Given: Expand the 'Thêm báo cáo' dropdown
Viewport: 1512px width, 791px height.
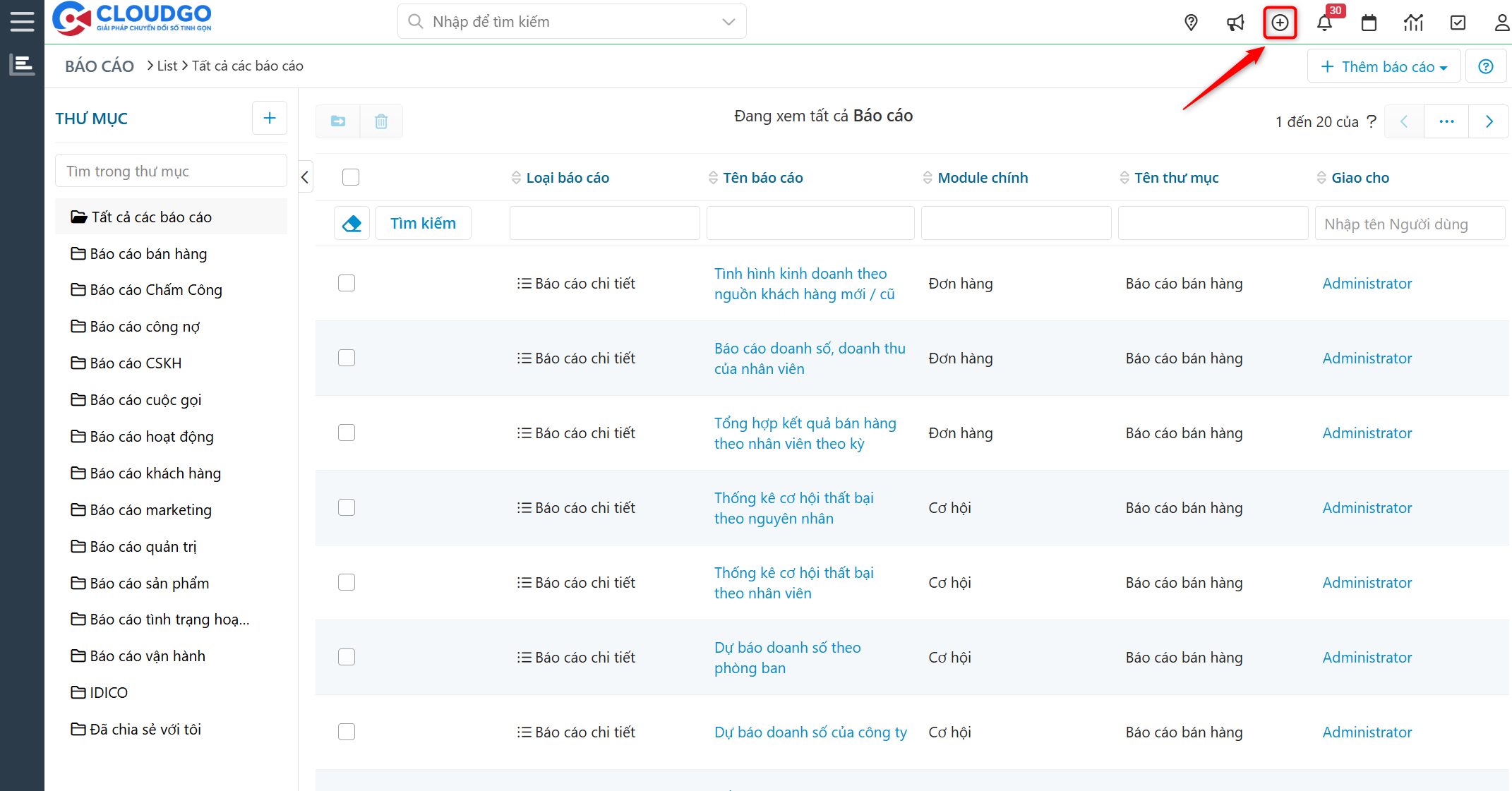Looking at the screenshot, I should point(1384,66).
